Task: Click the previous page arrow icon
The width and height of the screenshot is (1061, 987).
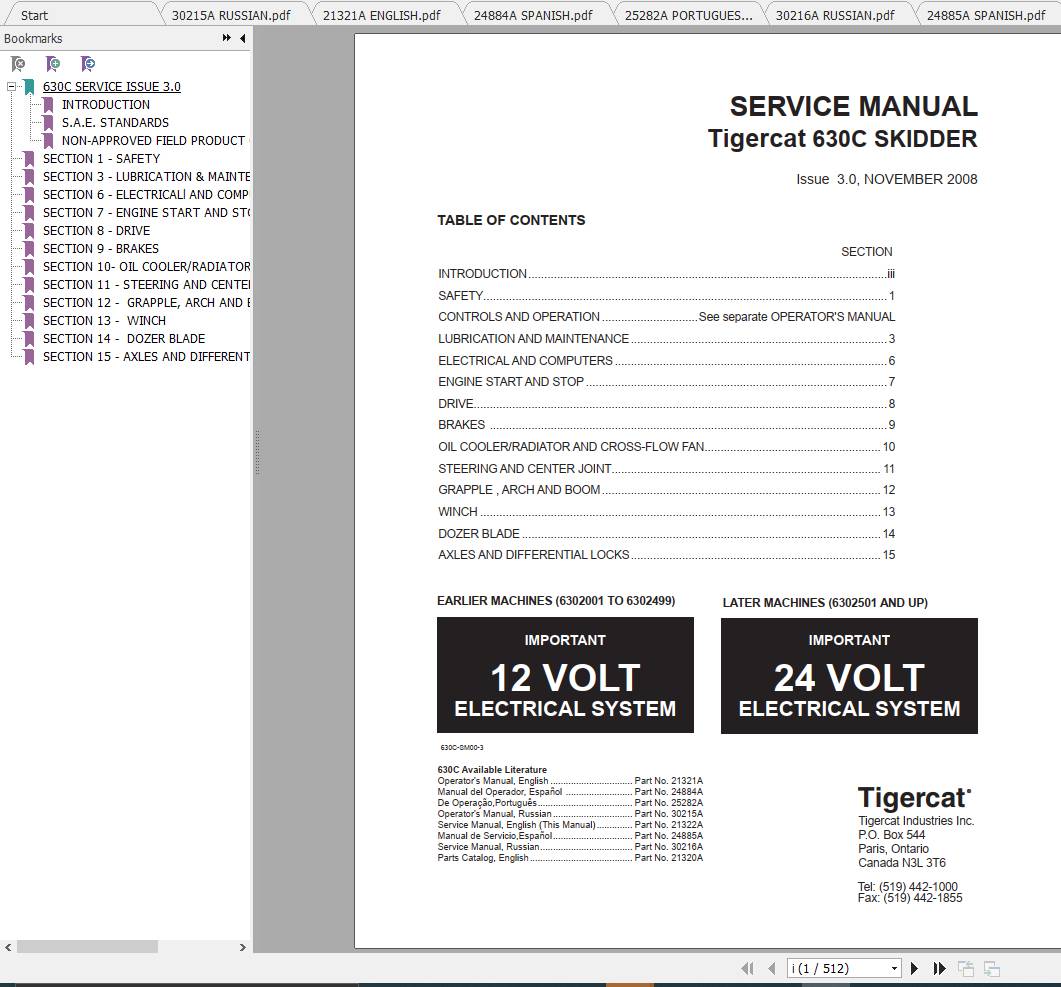Action: (771, 969)
